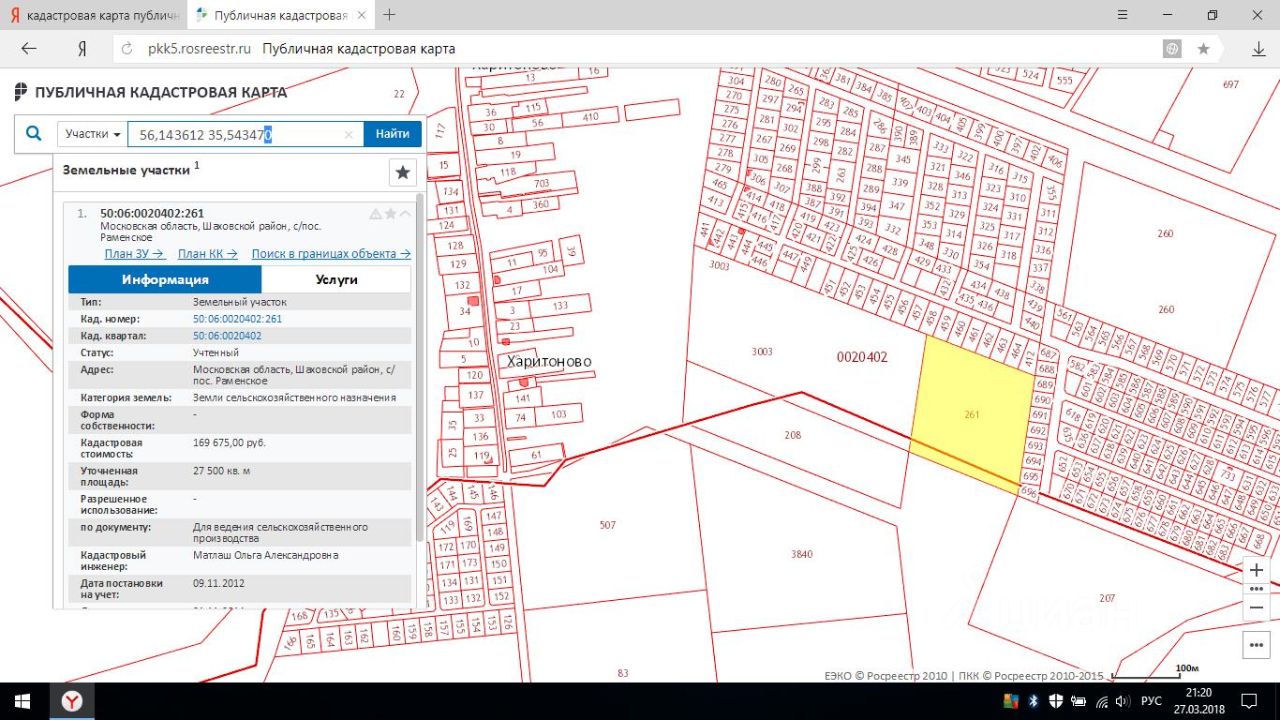Open Yandex Browser from the taskbar
The image size is (1280, 720).
pyautogui.click(x=72, y=701)
